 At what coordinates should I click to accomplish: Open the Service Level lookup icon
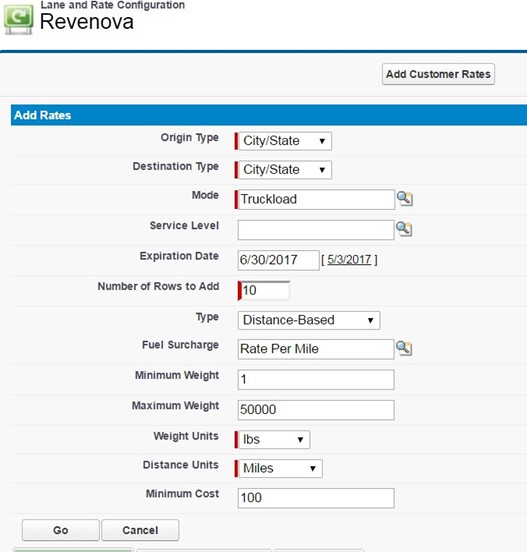404,229
